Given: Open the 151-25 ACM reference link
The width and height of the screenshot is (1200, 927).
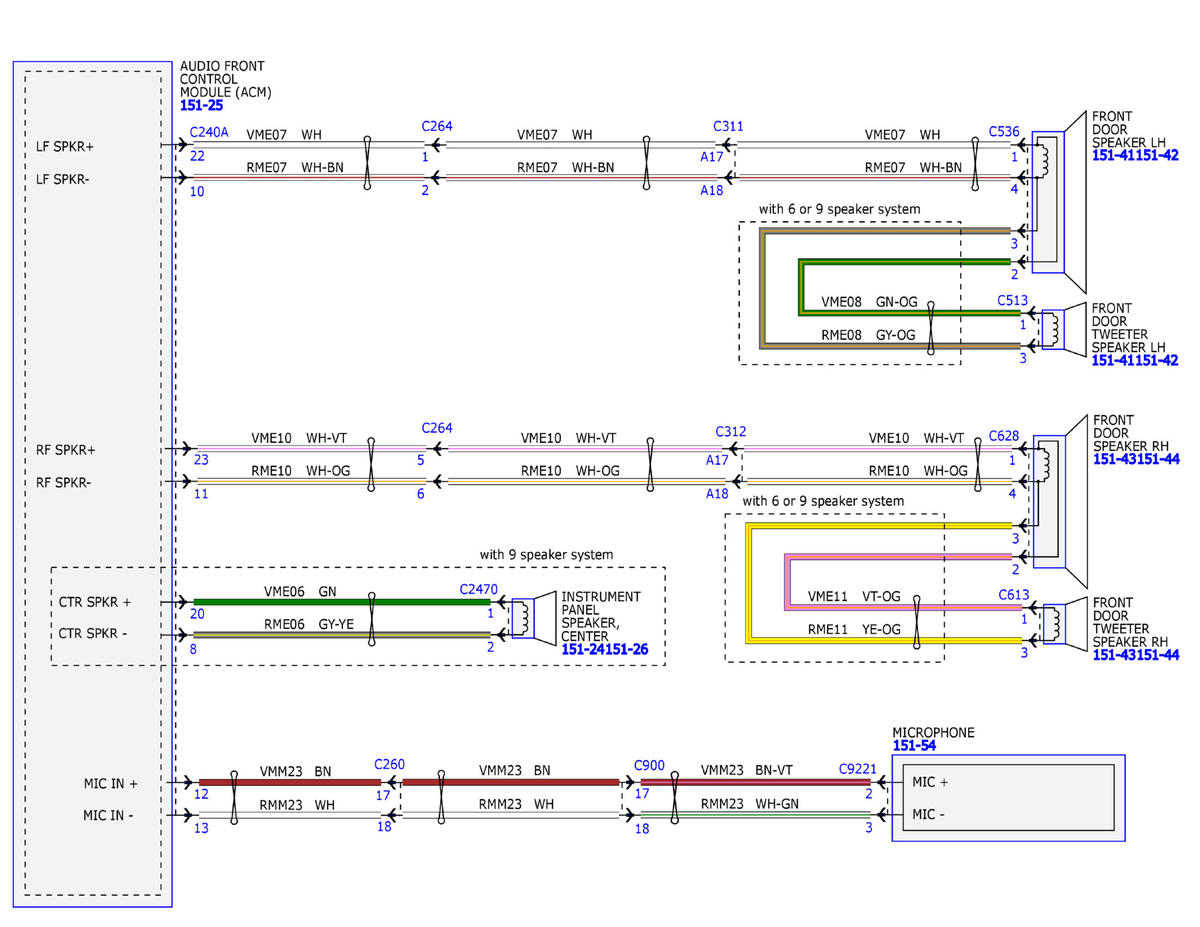Looking at the screenshot, I should tap(201, 105).
